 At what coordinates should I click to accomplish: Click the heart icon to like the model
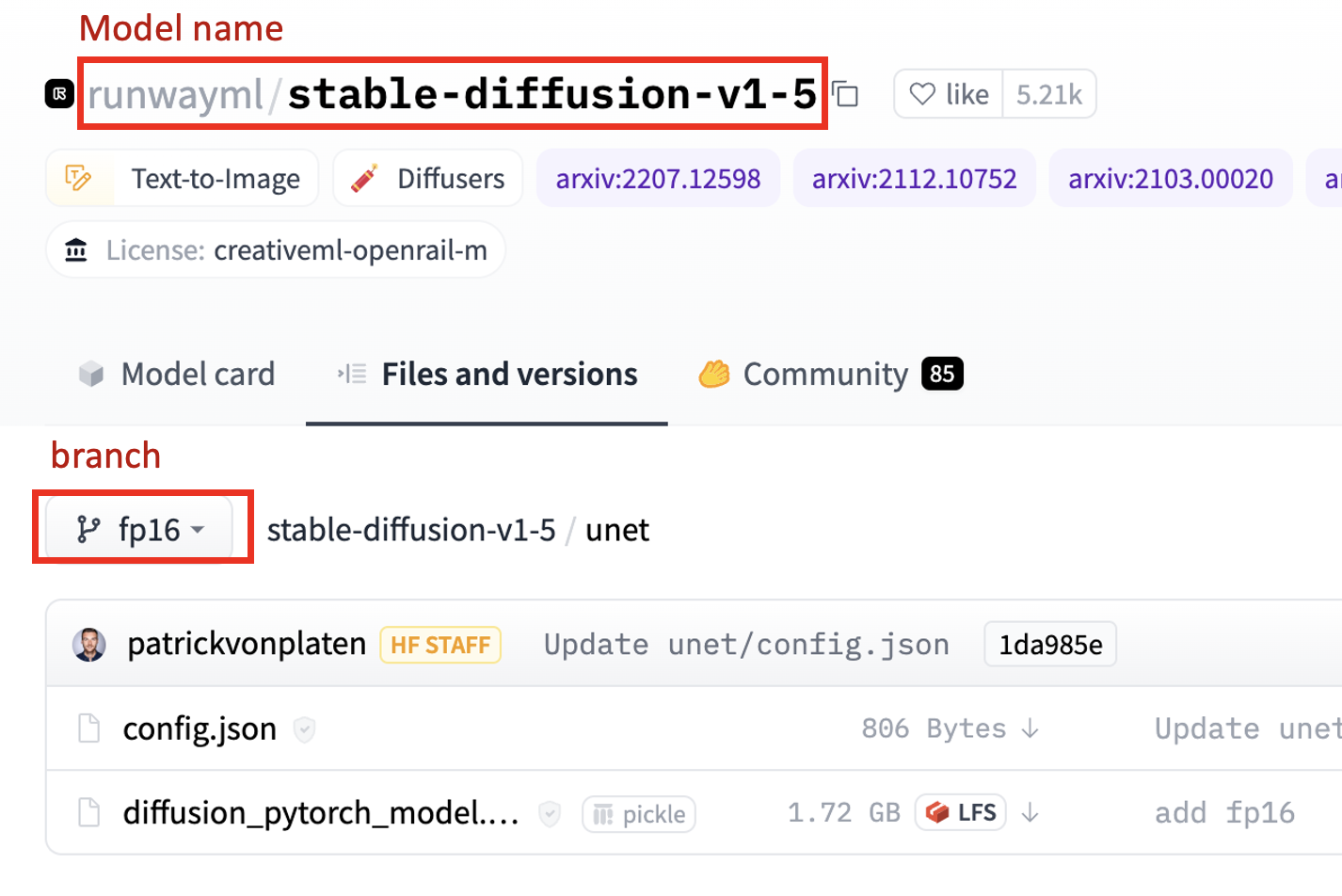pyautogui.click(x=922, y=94)
